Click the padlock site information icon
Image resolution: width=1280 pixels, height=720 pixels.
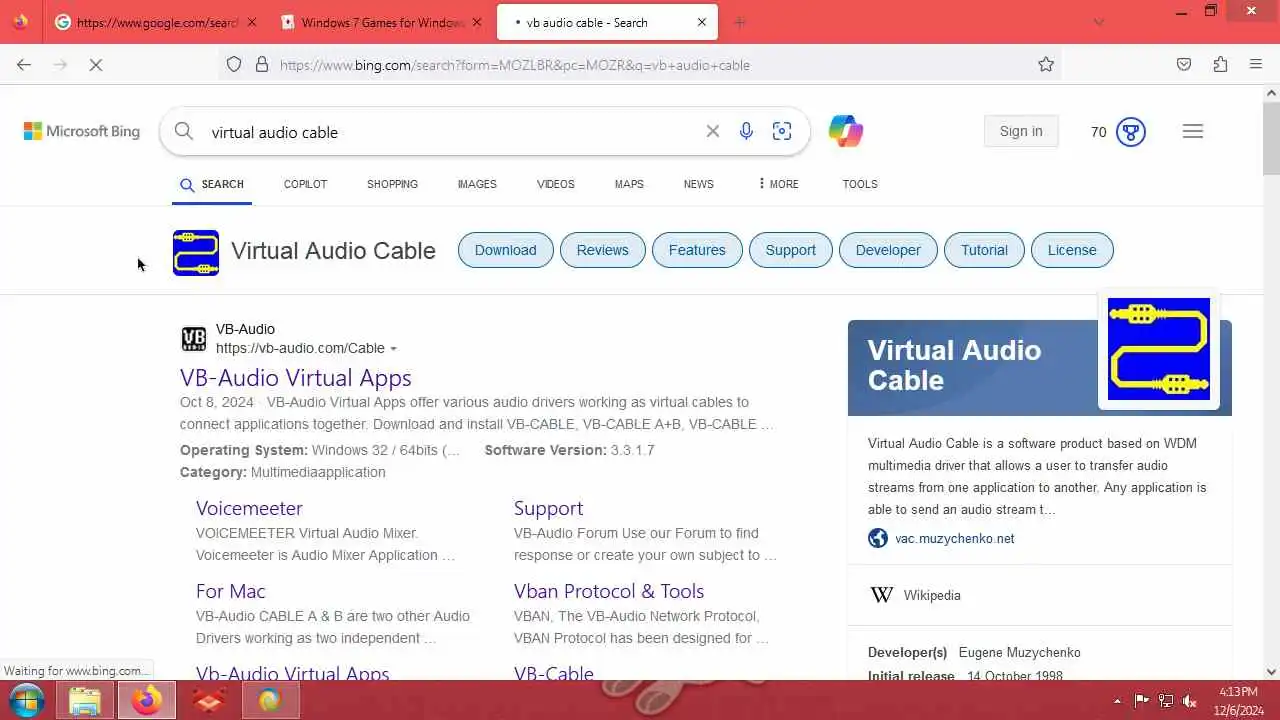point(262,65)
